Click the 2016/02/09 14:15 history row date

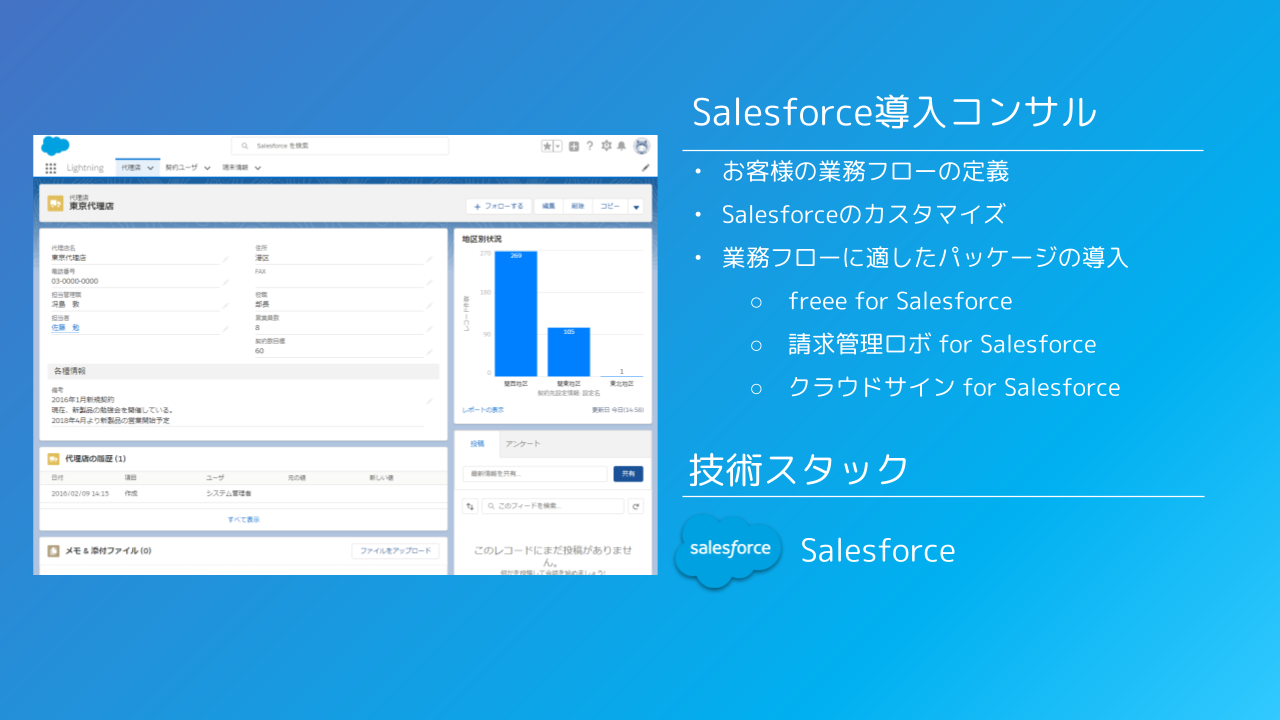[x=80, y=494]
